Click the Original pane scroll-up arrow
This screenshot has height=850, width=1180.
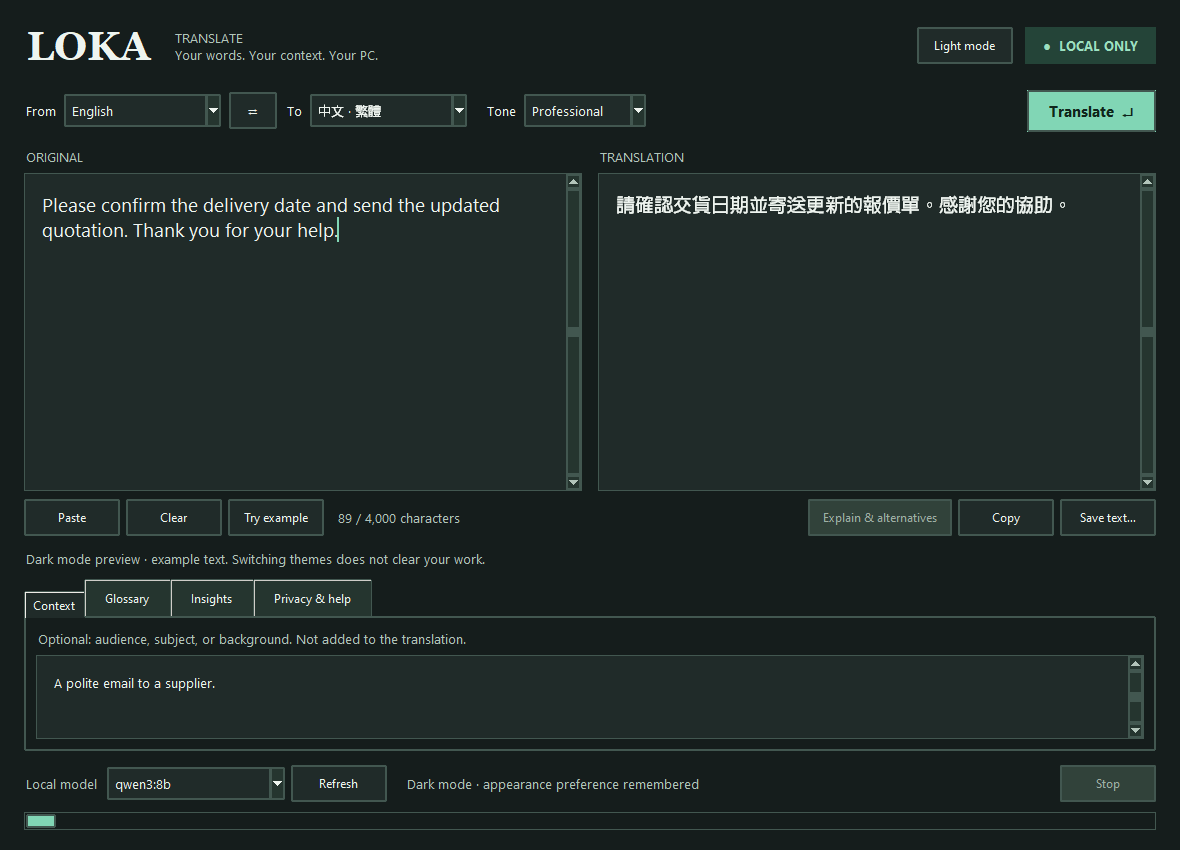(x=573, y=181)
